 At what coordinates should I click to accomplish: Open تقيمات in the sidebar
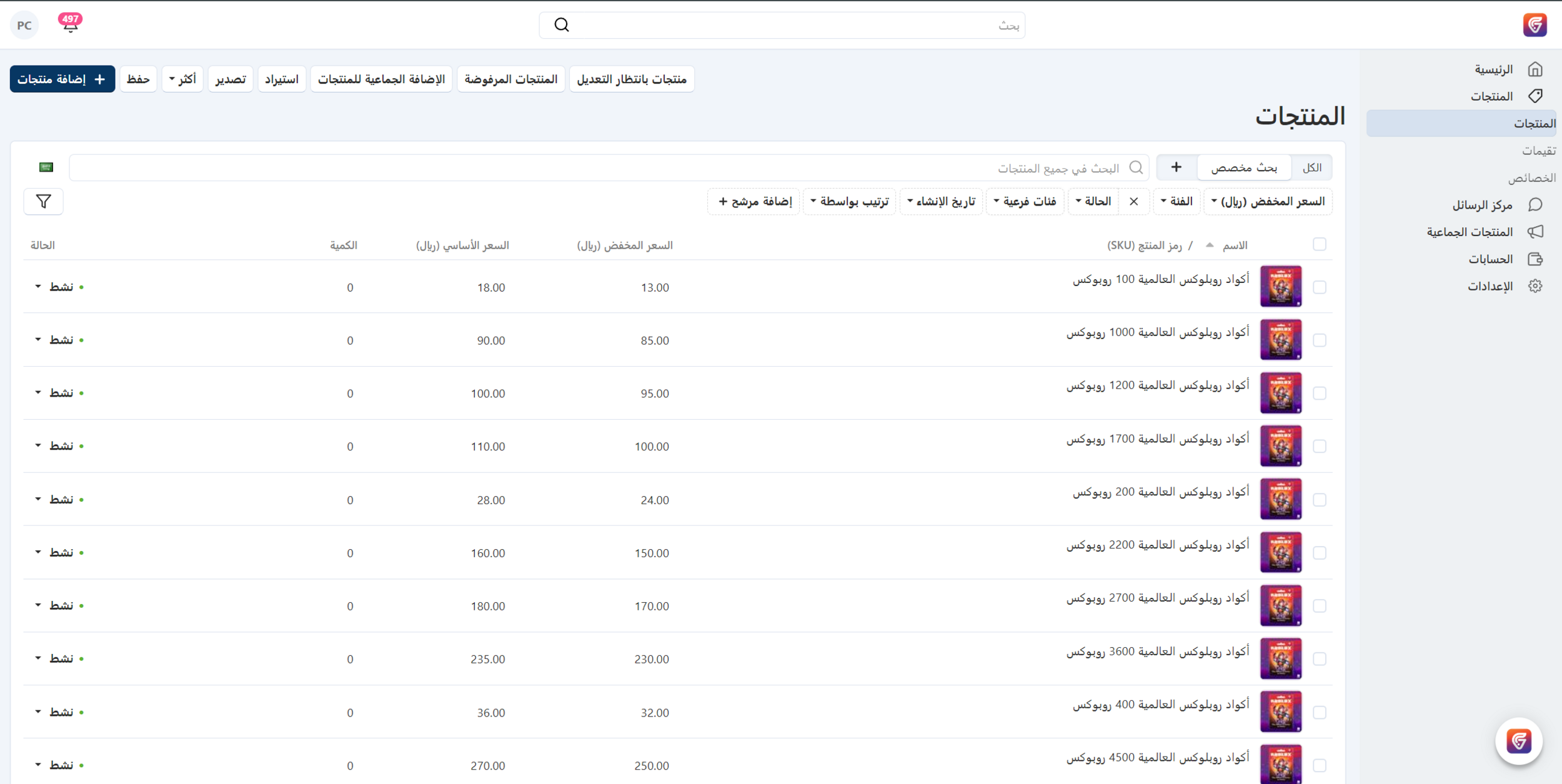(x=1538, y=151)
